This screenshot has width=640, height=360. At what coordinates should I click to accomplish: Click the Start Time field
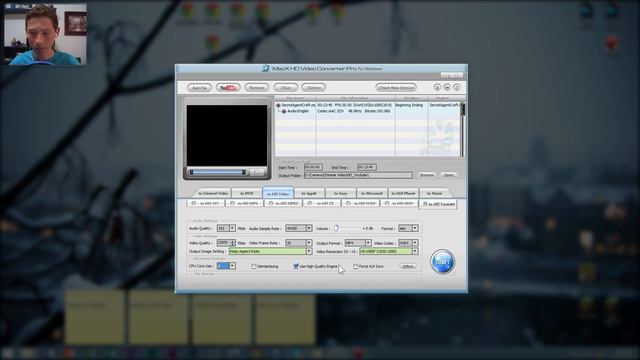click(313, 167)
